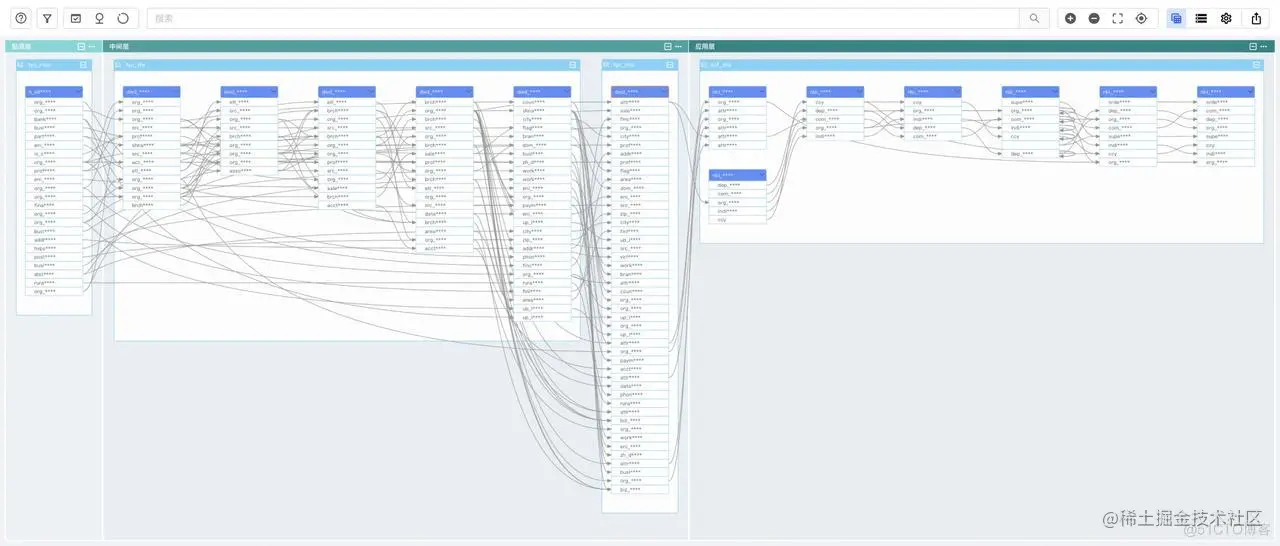Screen dimensions: 1280x546
Task: Zoom in with the plus icon
Action: coord(1070,18)
